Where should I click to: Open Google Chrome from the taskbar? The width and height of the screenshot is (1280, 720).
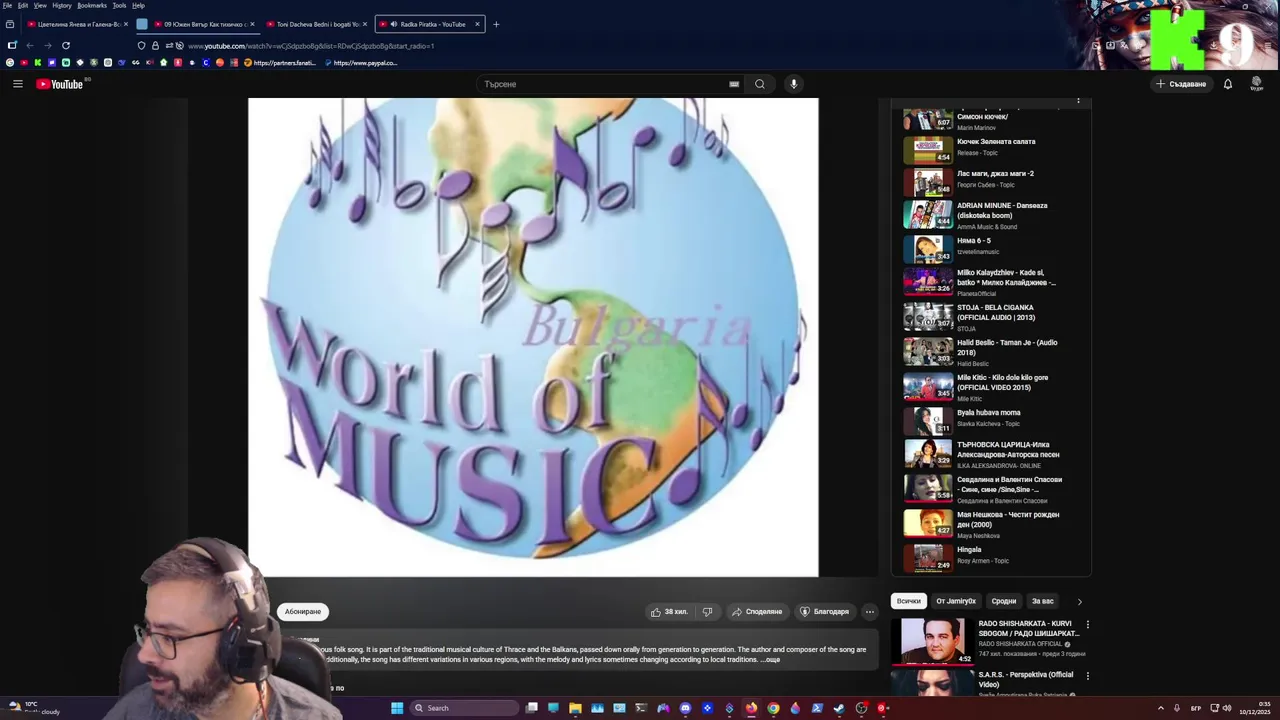click(773, 708)
